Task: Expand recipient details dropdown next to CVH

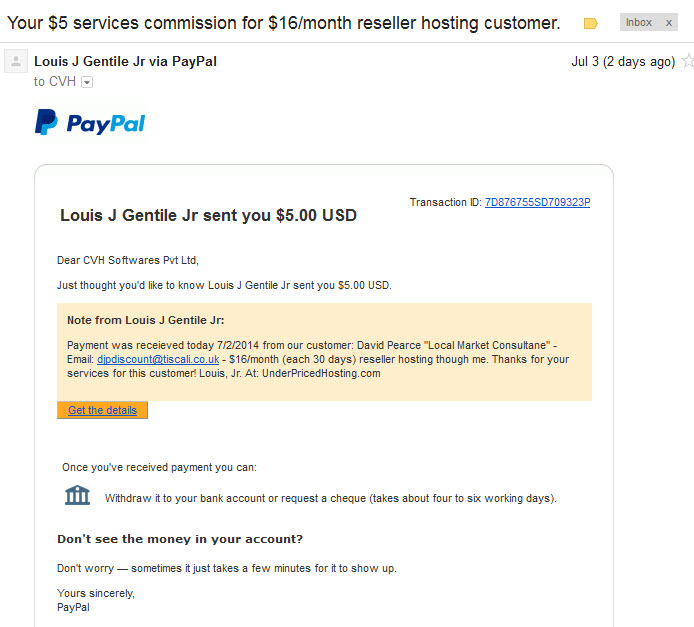Action: point(87,82)
